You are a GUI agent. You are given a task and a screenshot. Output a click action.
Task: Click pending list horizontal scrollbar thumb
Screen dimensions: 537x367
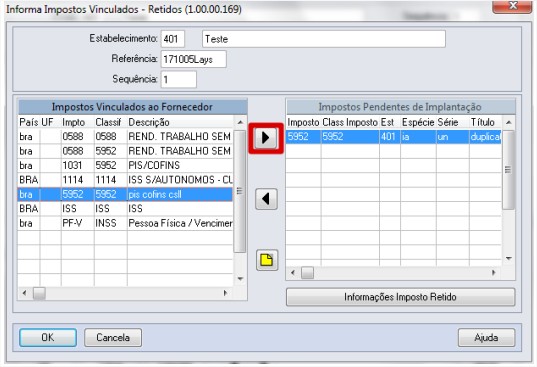(307, 273)
